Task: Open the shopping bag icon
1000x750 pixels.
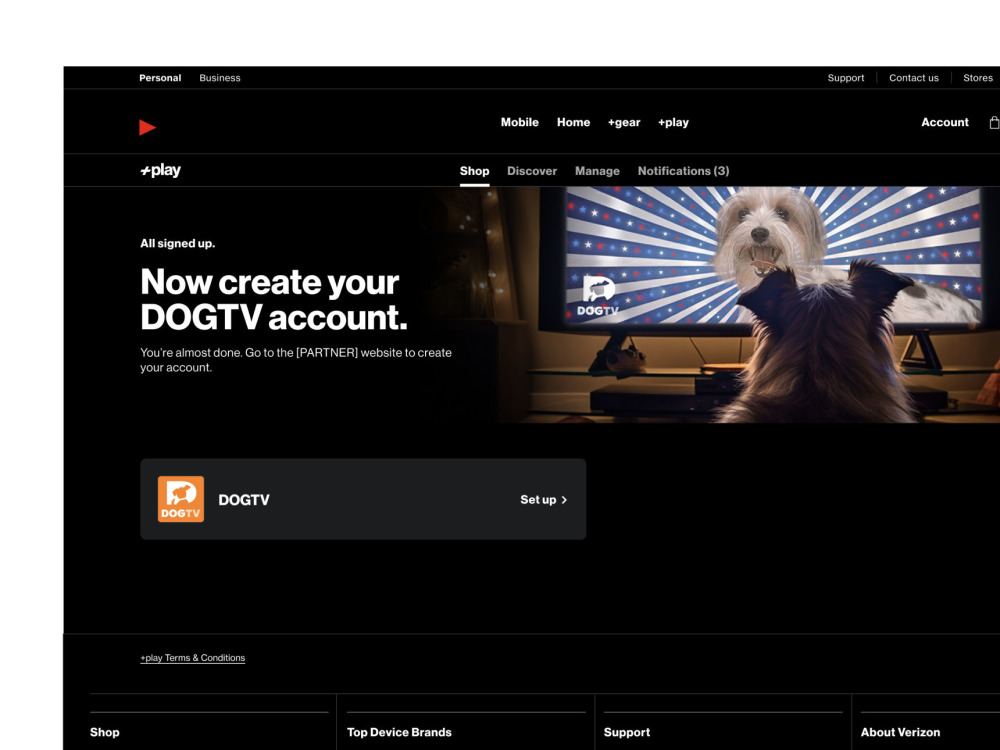Action: pyautogui.click(x=994, y=122)
